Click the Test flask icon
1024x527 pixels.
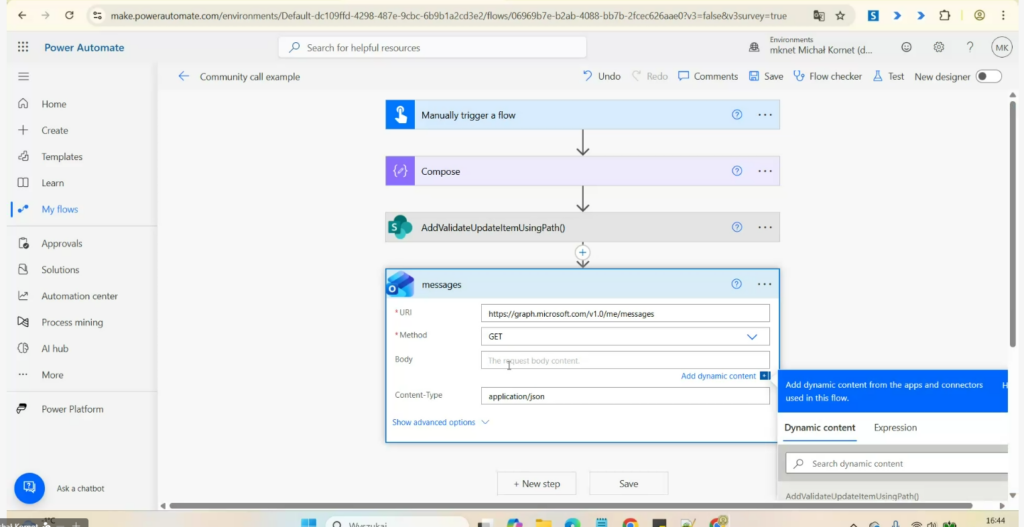[878, 76]
